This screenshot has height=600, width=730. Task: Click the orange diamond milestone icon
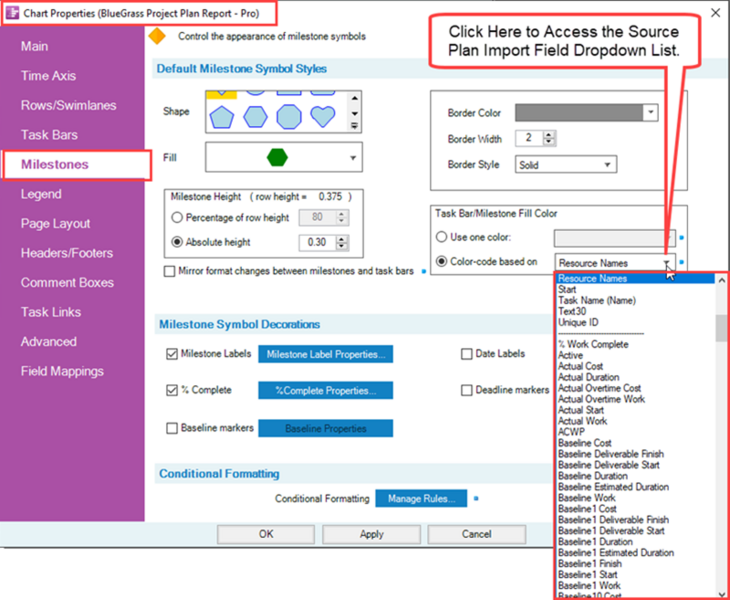coord(157,36)
